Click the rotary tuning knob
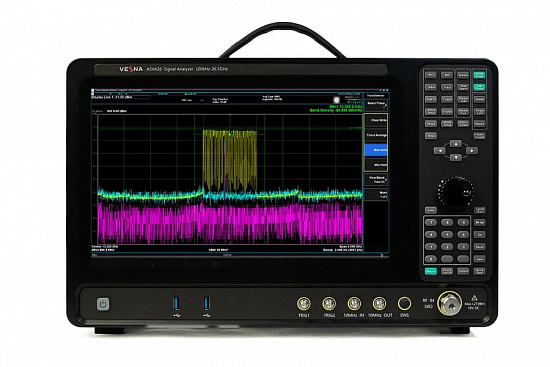 456,192
